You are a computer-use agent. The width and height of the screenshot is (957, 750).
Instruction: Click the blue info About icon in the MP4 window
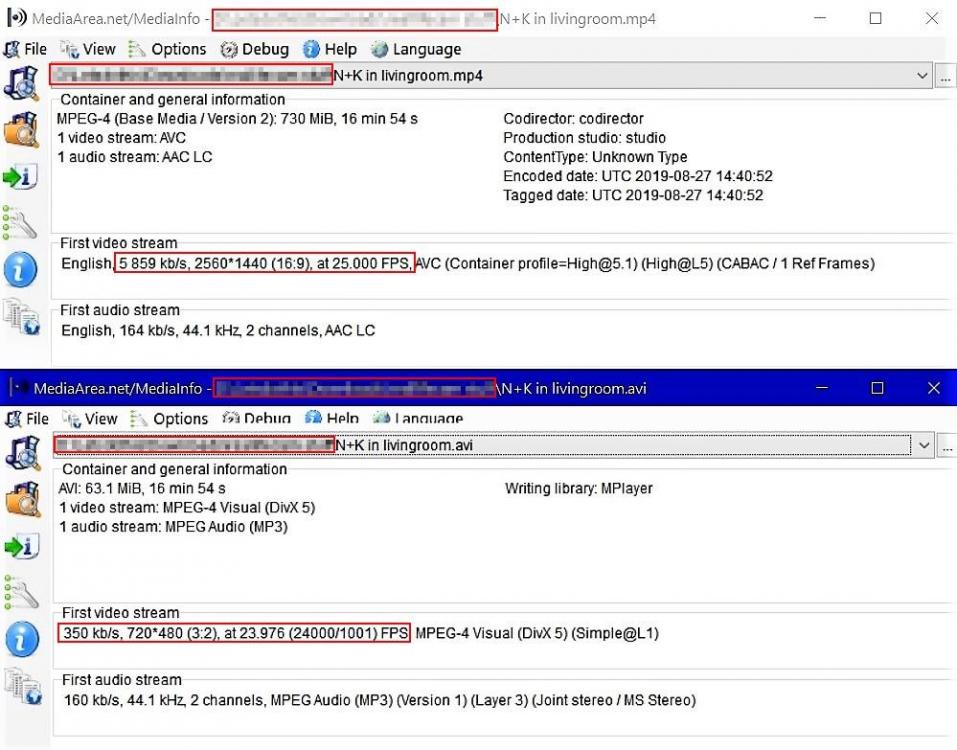click(x=21, y=269)
